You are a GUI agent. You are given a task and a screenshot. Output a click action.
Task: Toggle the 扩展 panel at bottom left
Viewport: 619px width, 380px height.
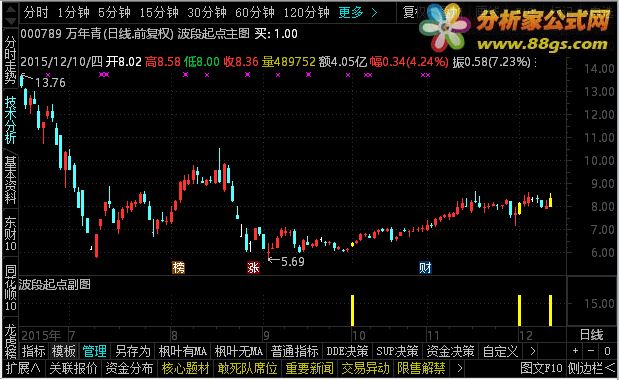23,368
